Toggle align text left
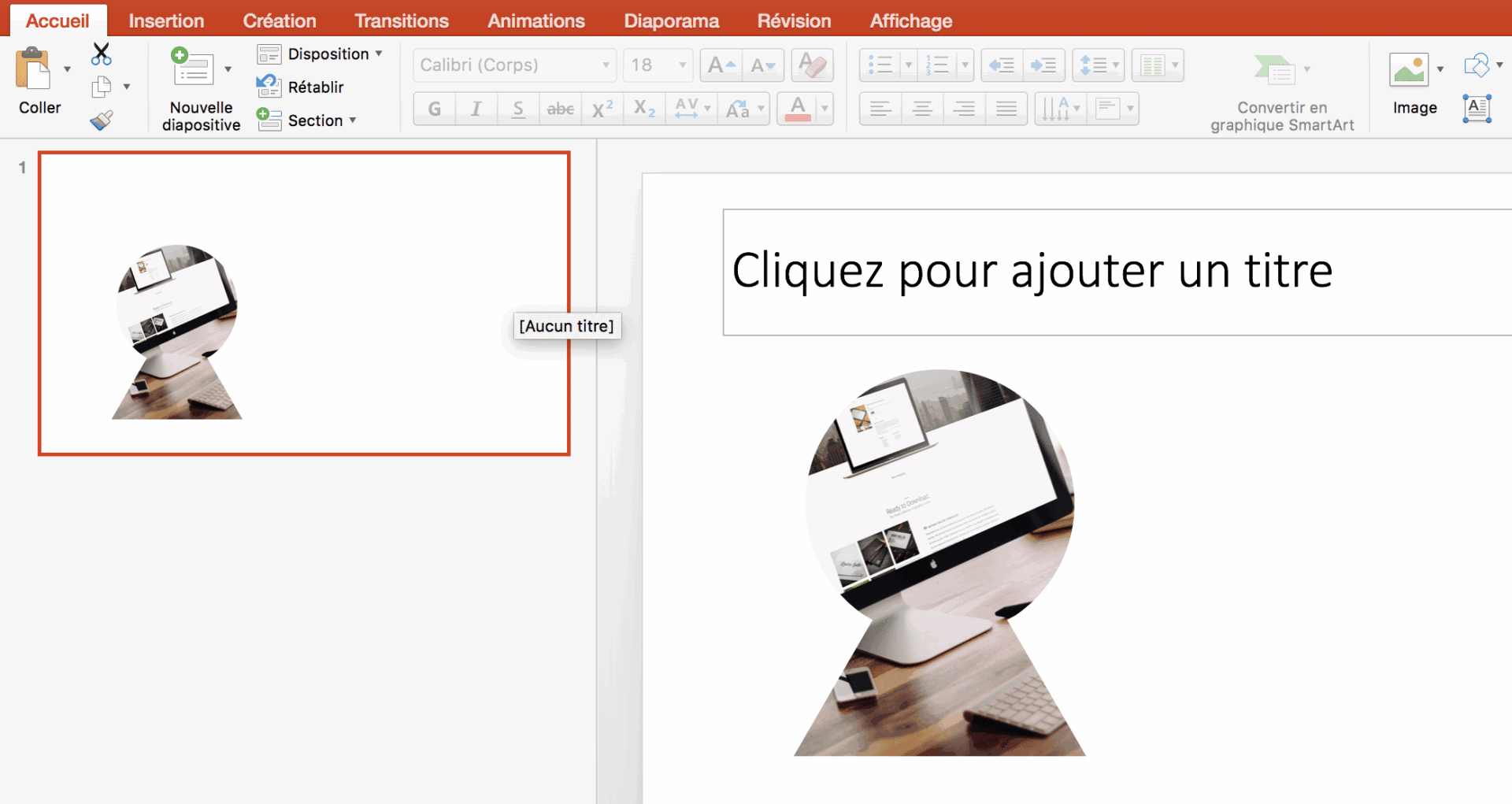The image size is (1512, 804). click(880, 109)
